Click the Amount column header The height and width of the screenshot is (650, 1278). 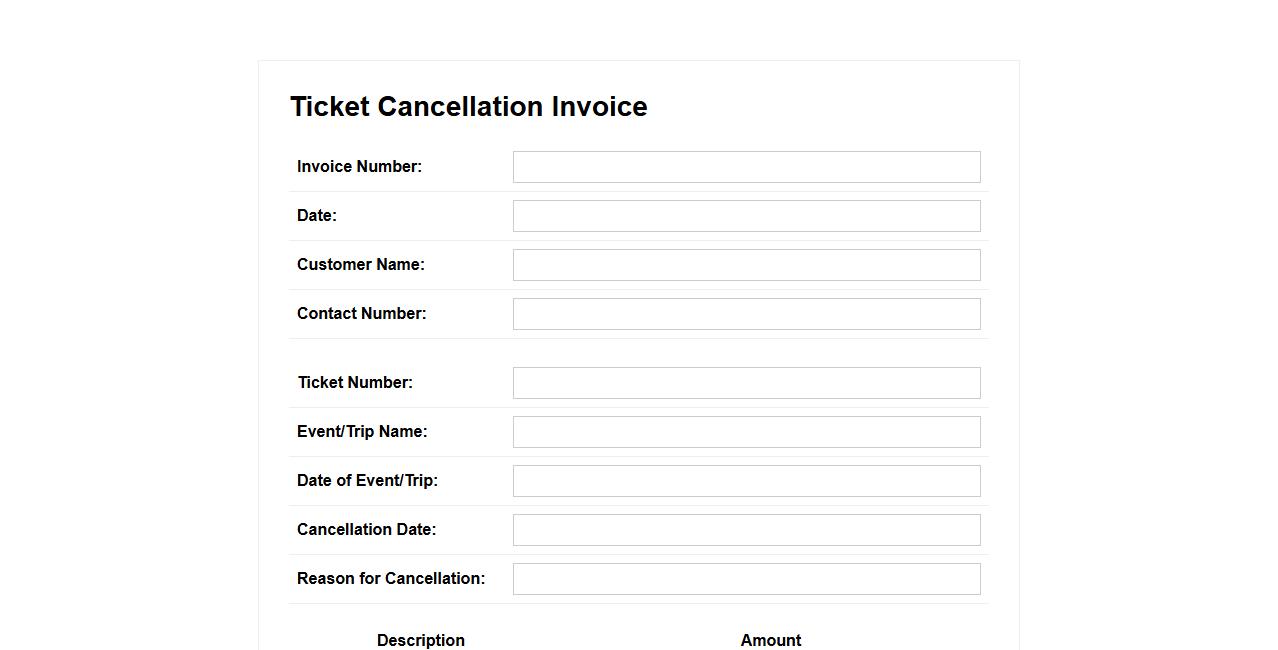click(770, 640)
